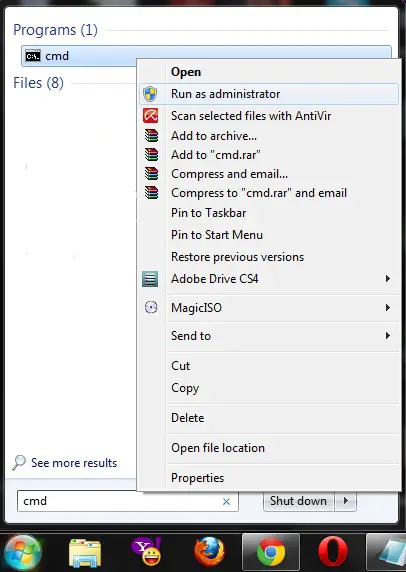Screen dimensions: 406x572
Task: Launch Yahoo Messenger taskbar icon
Action: [147, 552]
